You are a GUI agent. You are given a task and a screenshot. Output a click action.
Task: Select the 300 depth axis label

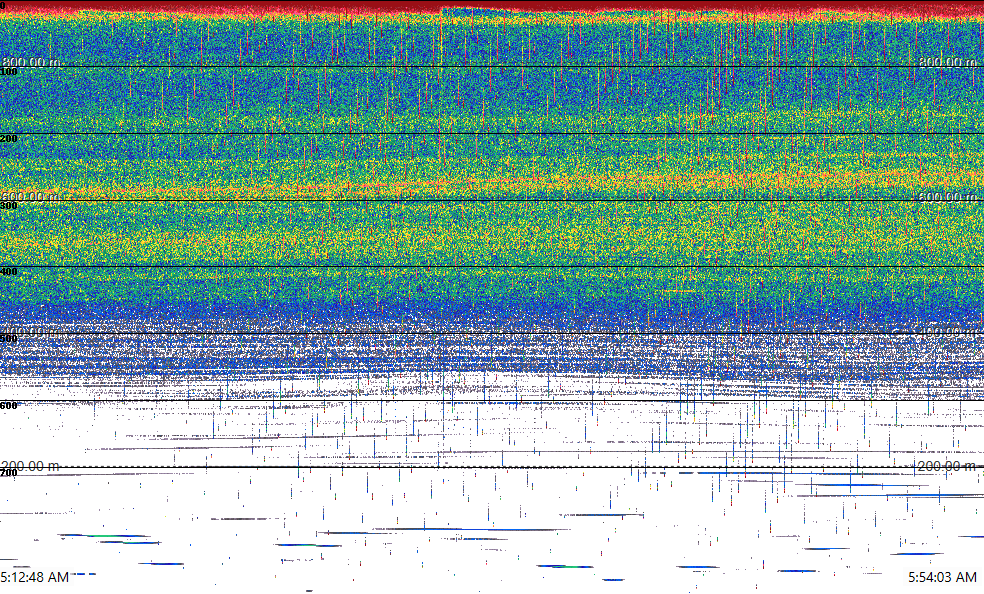9,205
